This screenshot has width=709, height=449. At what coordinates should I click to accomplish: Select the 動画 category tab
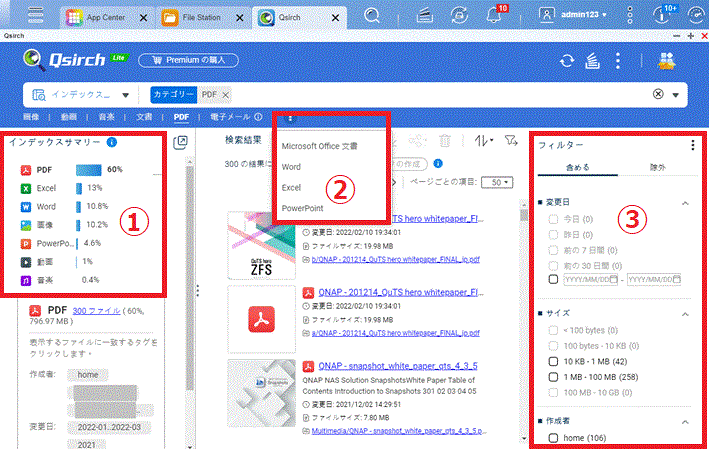coord(69,117)
